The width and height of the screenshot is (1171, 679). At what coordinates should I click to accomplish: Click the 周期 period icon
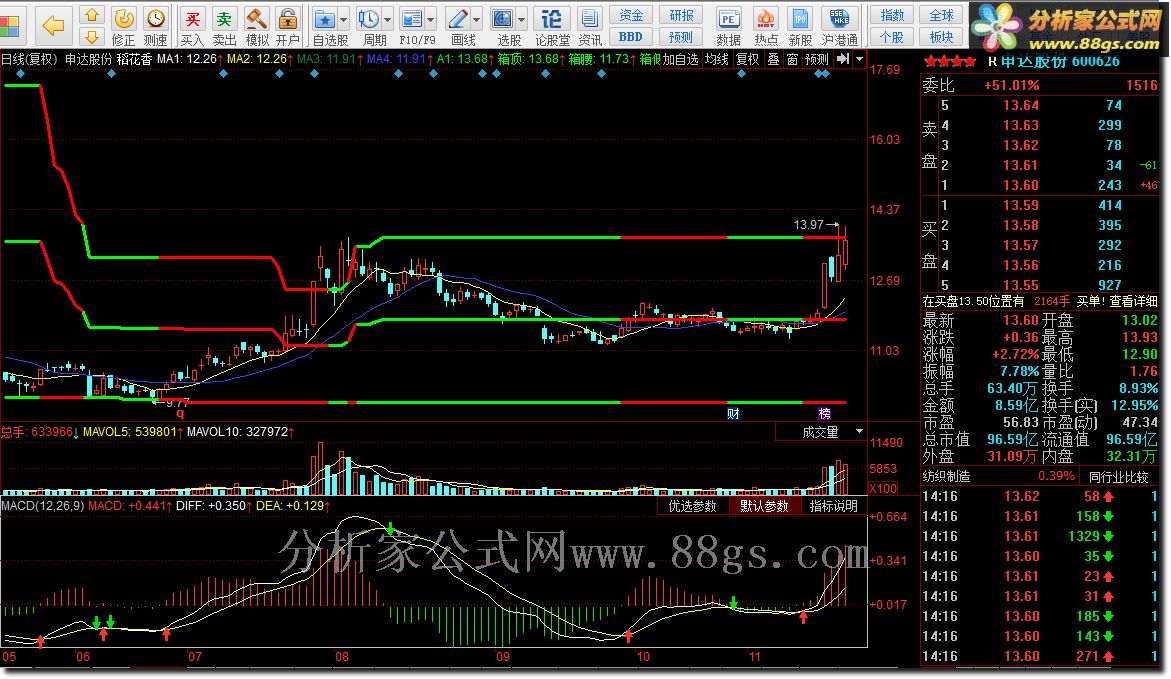click(370, 26)
